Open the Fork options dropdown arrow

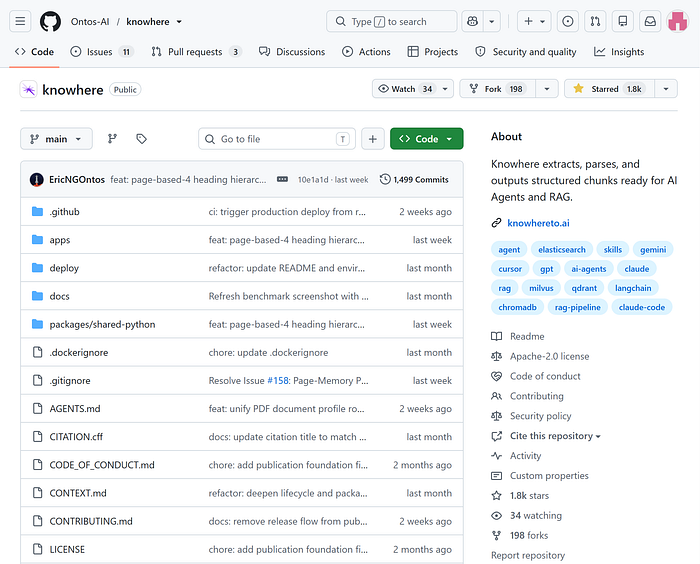tap(547, 89)
